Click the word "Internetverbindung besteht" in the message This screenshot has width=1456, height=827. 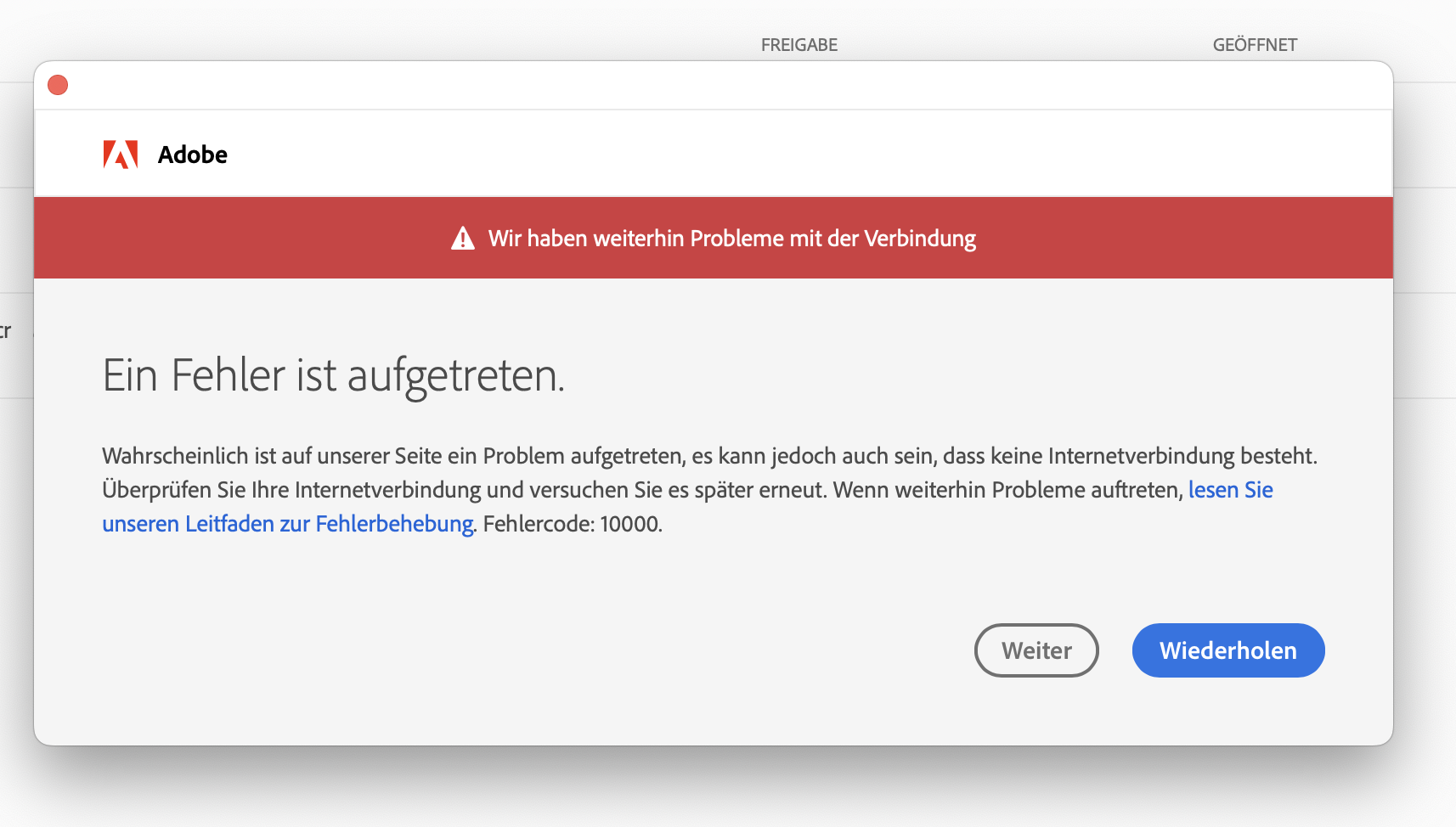(x=1182, y=456)
